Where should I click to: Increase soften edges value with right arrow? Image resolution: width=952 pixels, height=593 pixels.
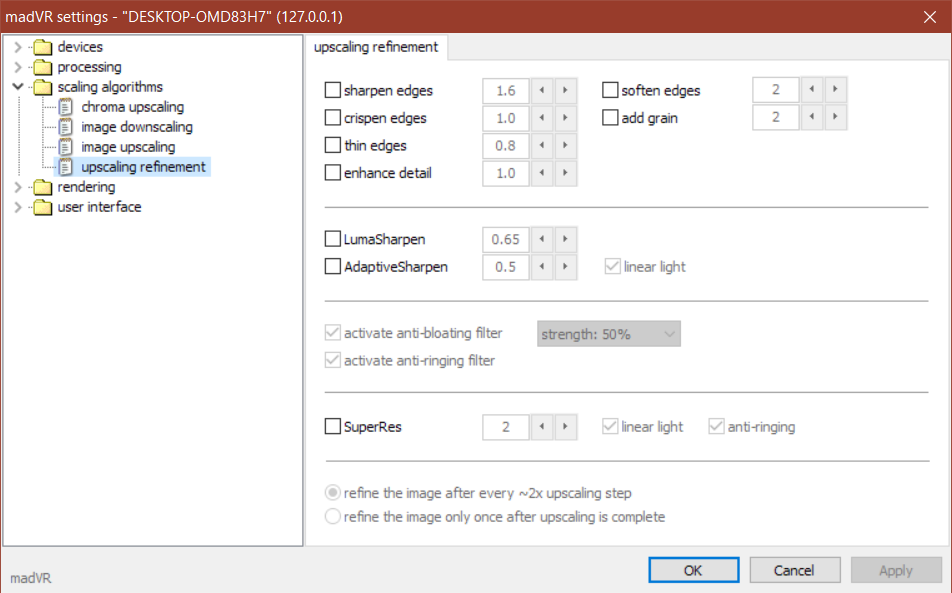[x=835, y=90]
